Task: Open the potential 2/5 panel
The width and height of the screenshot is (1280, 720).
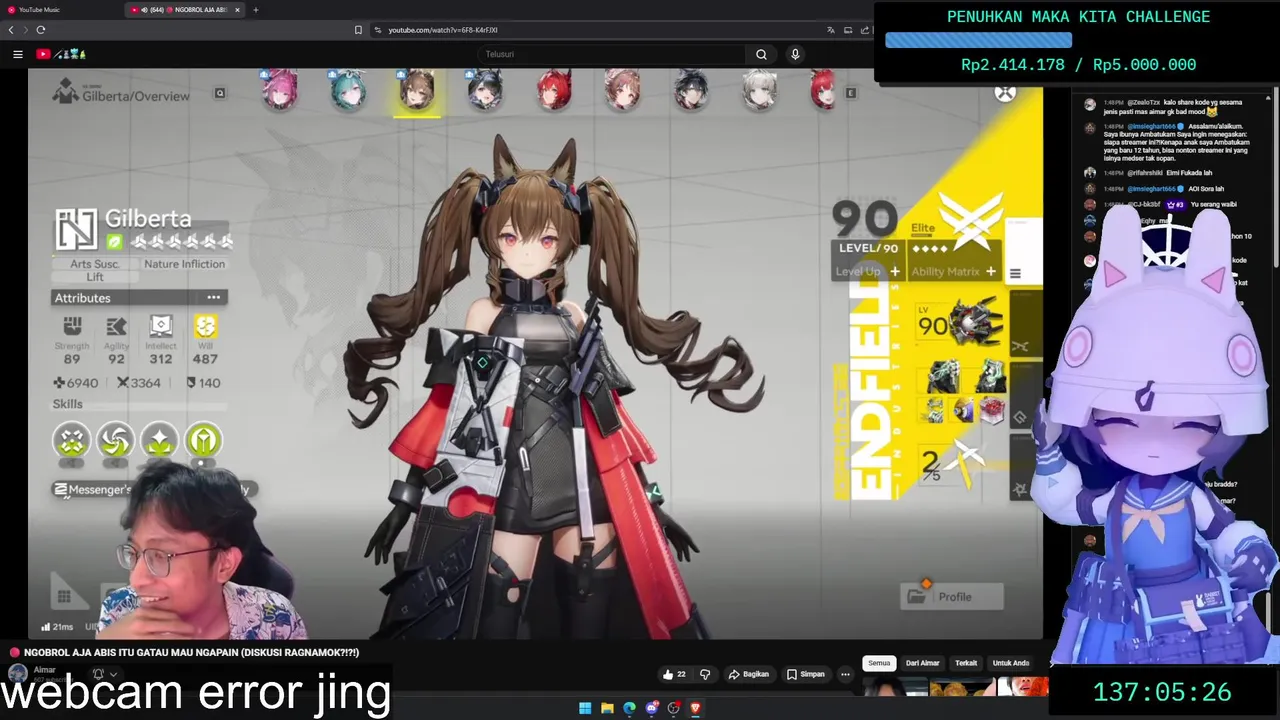Action: (x=950, y=464)
